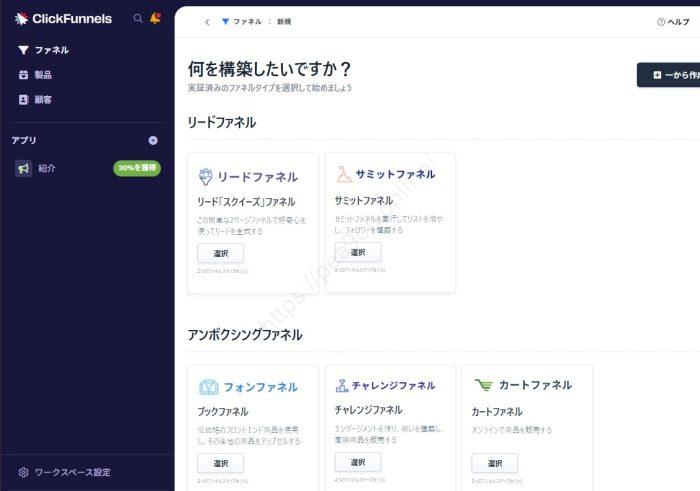Image resolution: width=700 pixels, height=491 pixels.
Task: Select the リード「スクイーズ」ファネル 選択 button
Action: (220, 253)
